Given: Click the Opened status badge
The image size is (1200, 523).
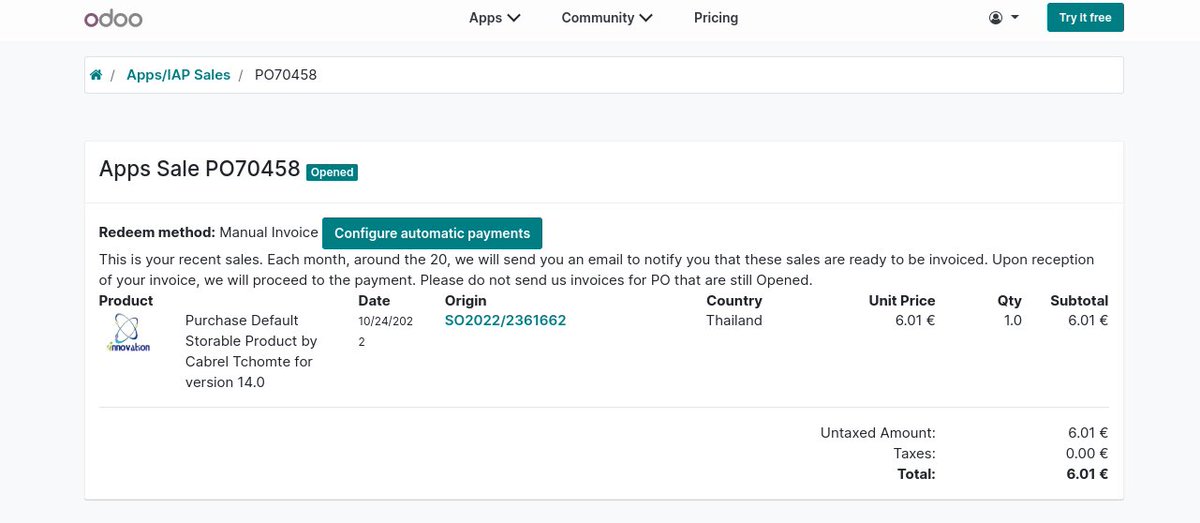Looking at the screenshot, I should coord(332,172).
